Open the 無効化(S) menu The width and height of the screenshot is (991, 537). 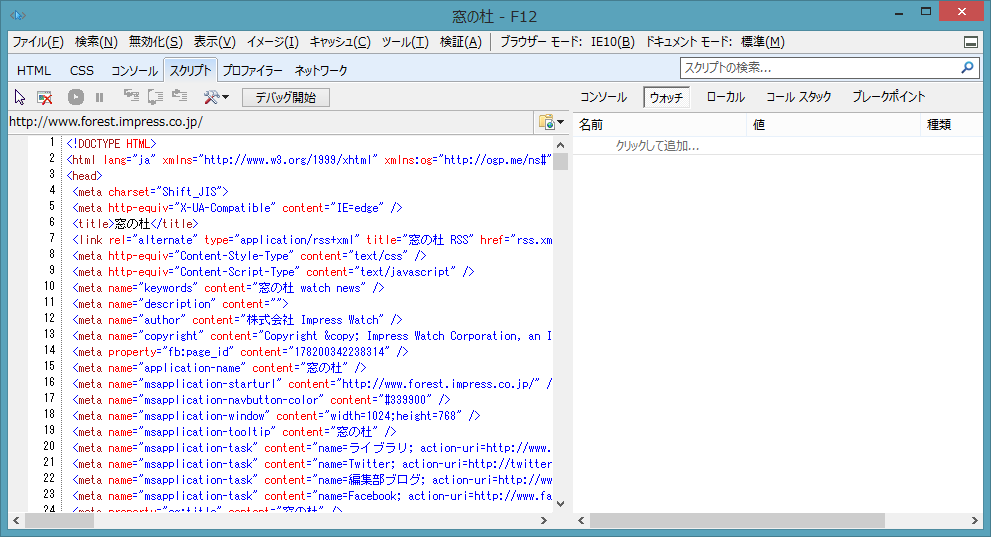pyautogui.click(x=155, y=42)
